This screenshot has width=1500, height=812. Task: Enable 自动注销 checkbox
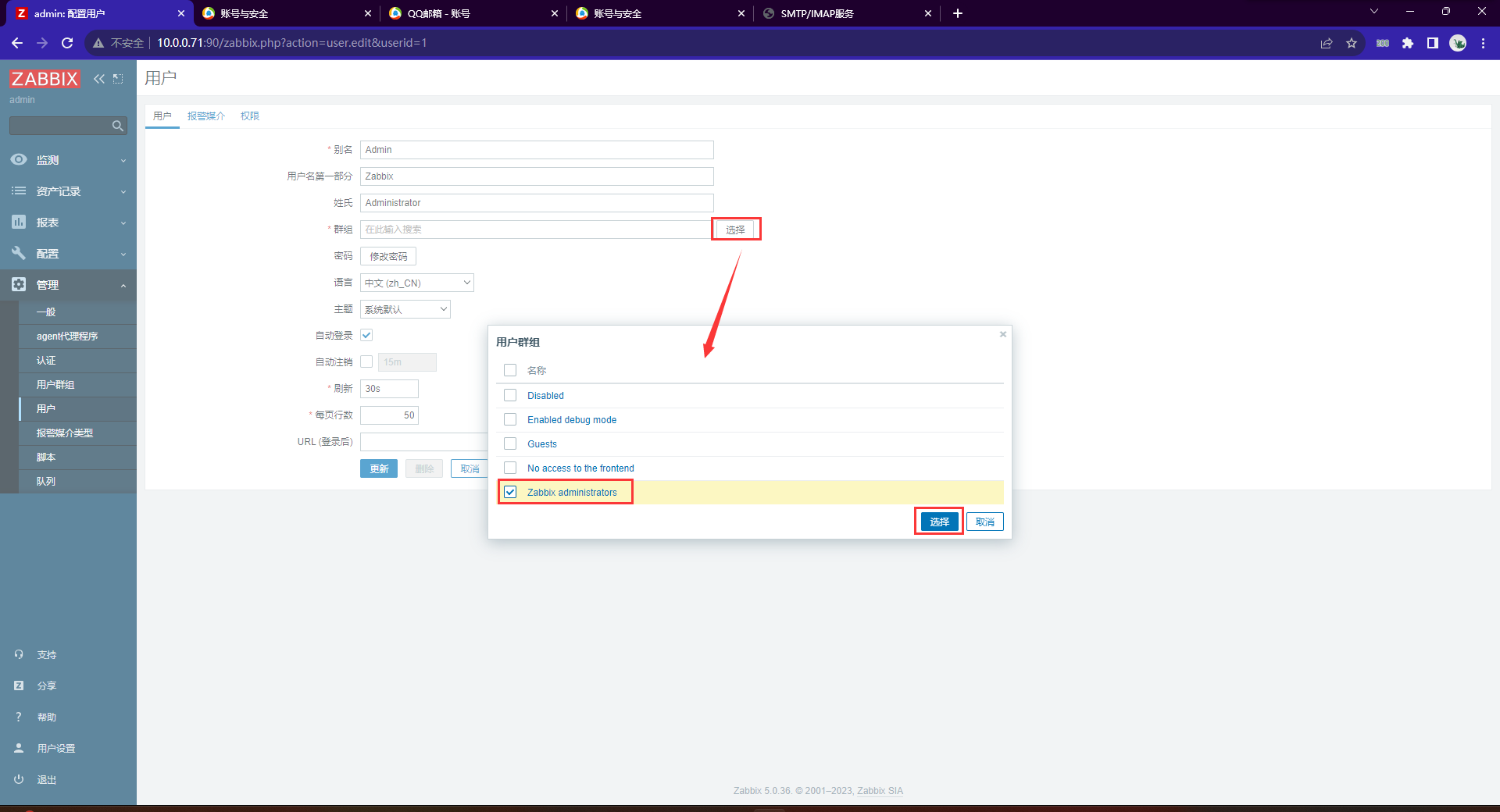366,361
